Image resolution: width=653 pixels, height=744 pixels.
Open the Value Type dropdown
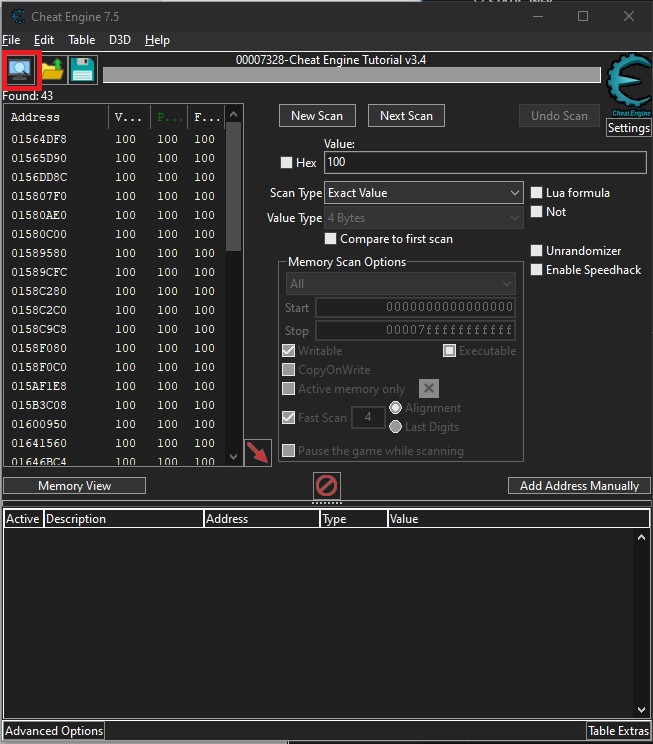[x=424, y=218]
